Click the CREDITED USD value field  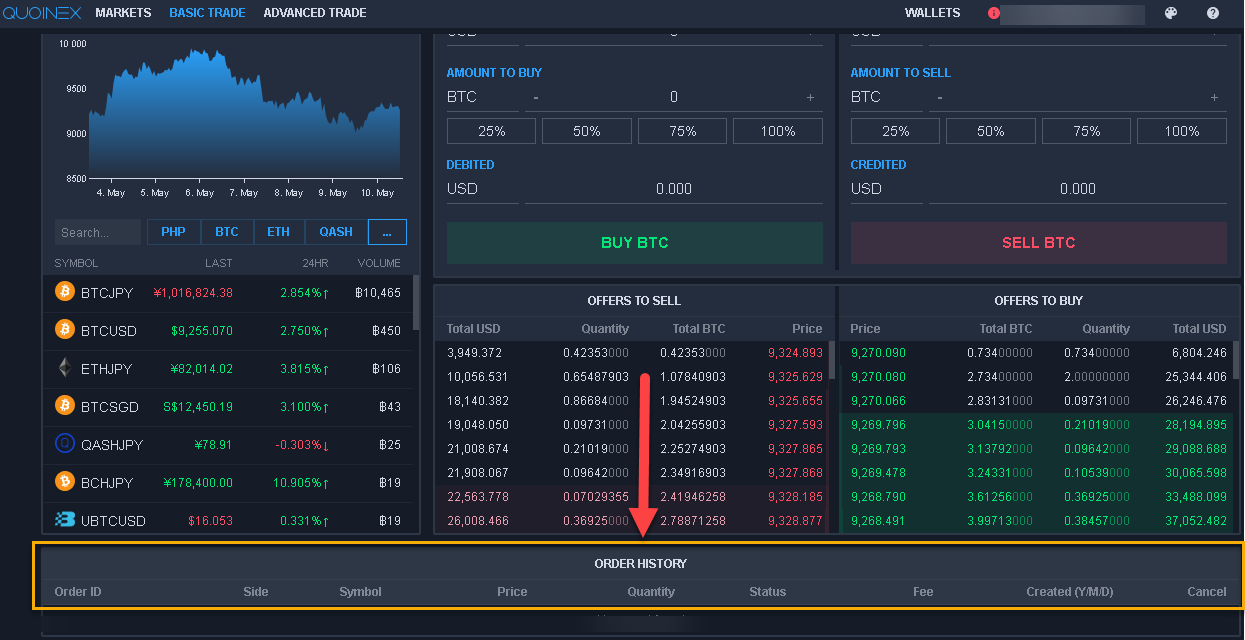[1078, 189]
